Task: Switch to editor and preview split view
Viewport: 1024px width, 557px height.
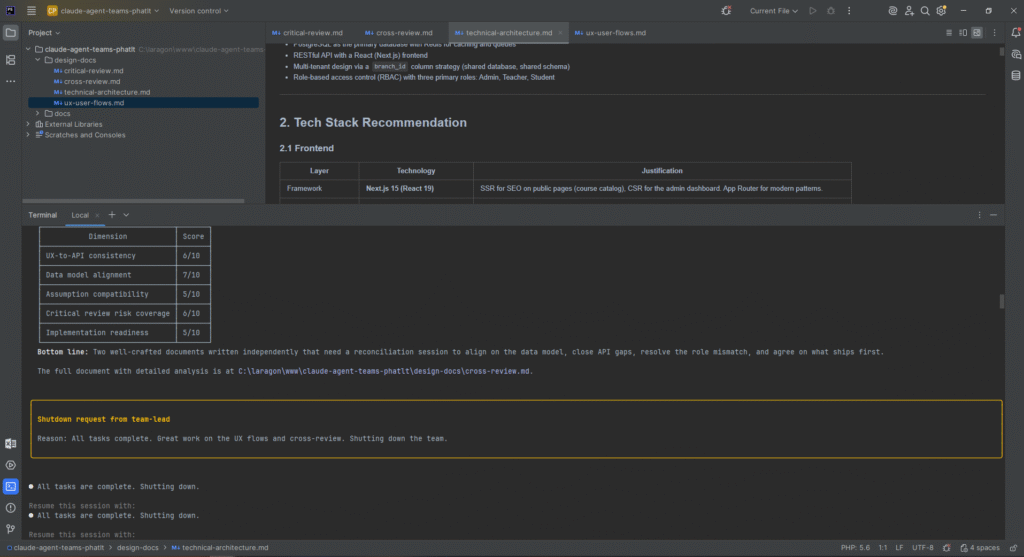Action: (x=964, y=33)
